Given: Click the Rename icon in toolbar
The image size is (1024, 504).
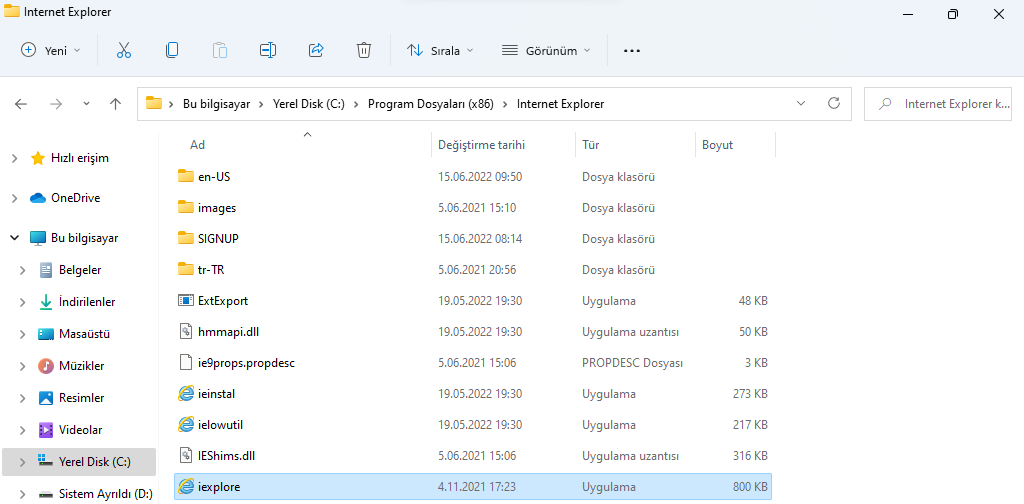Looking at the screenshot, I should 268,50.
